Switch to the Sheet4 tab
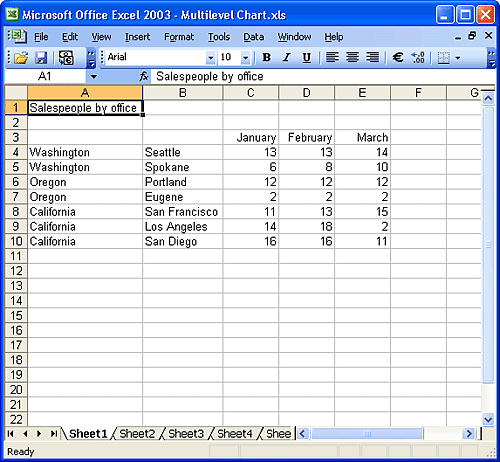Screen dimensions: 500x462 pyautogui.click(x=235, y=434)
